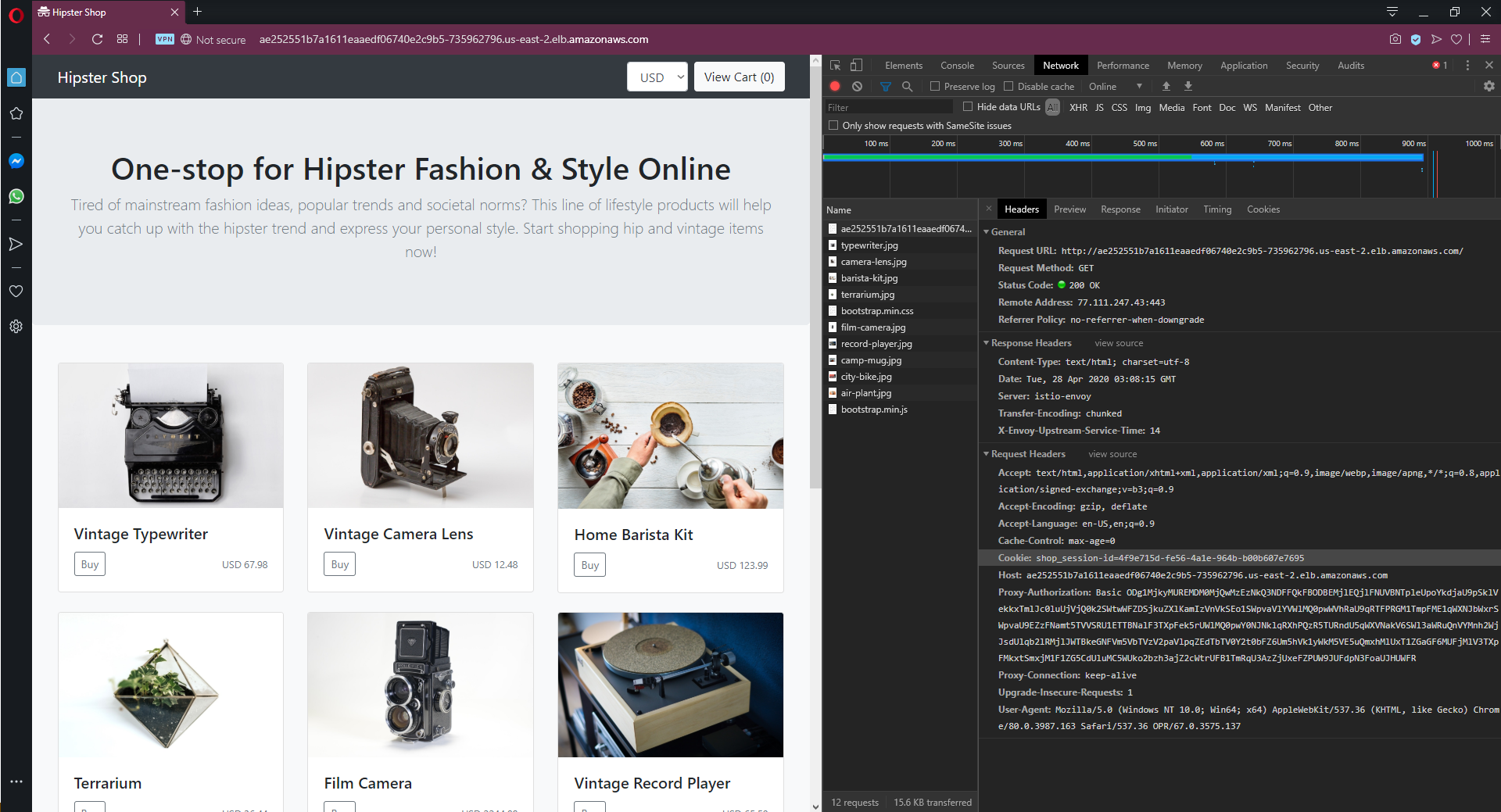Open the Online throttling dropdown
The height and width of the screenshot is (812, 1501).
click(x=1116, y=87)
